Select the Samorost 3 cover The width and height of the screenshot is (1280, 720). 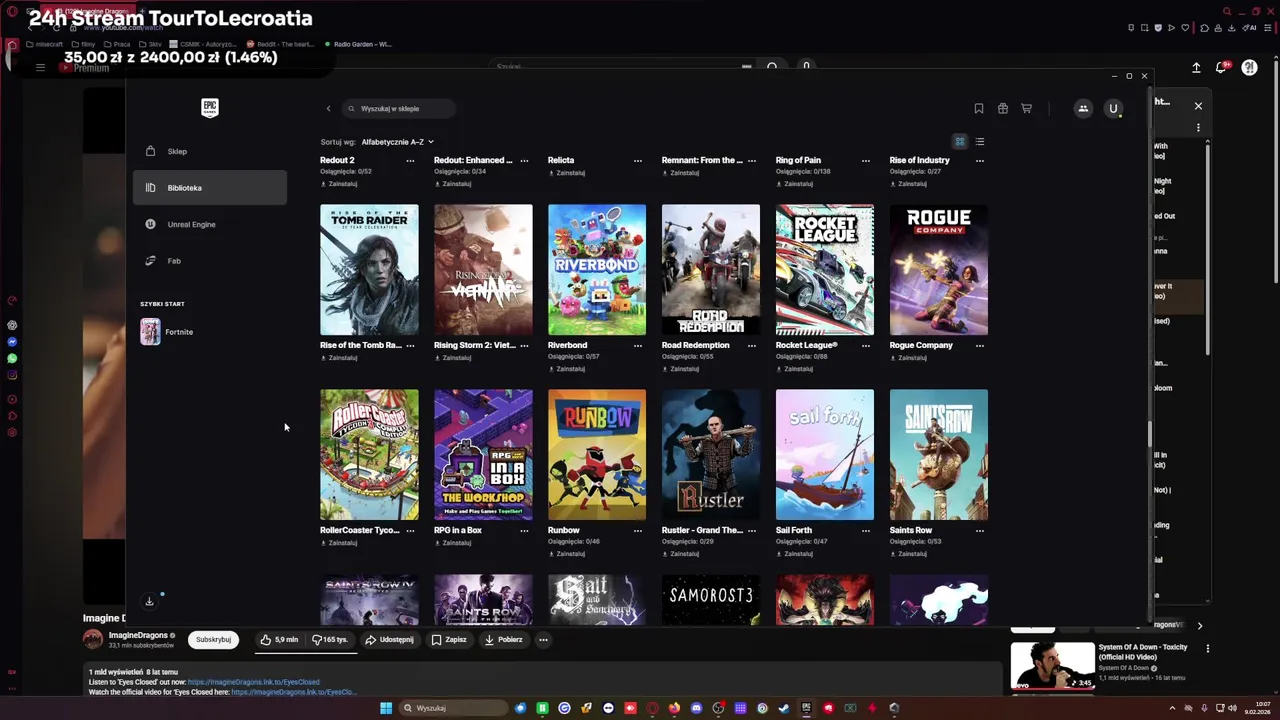point(711,600)
